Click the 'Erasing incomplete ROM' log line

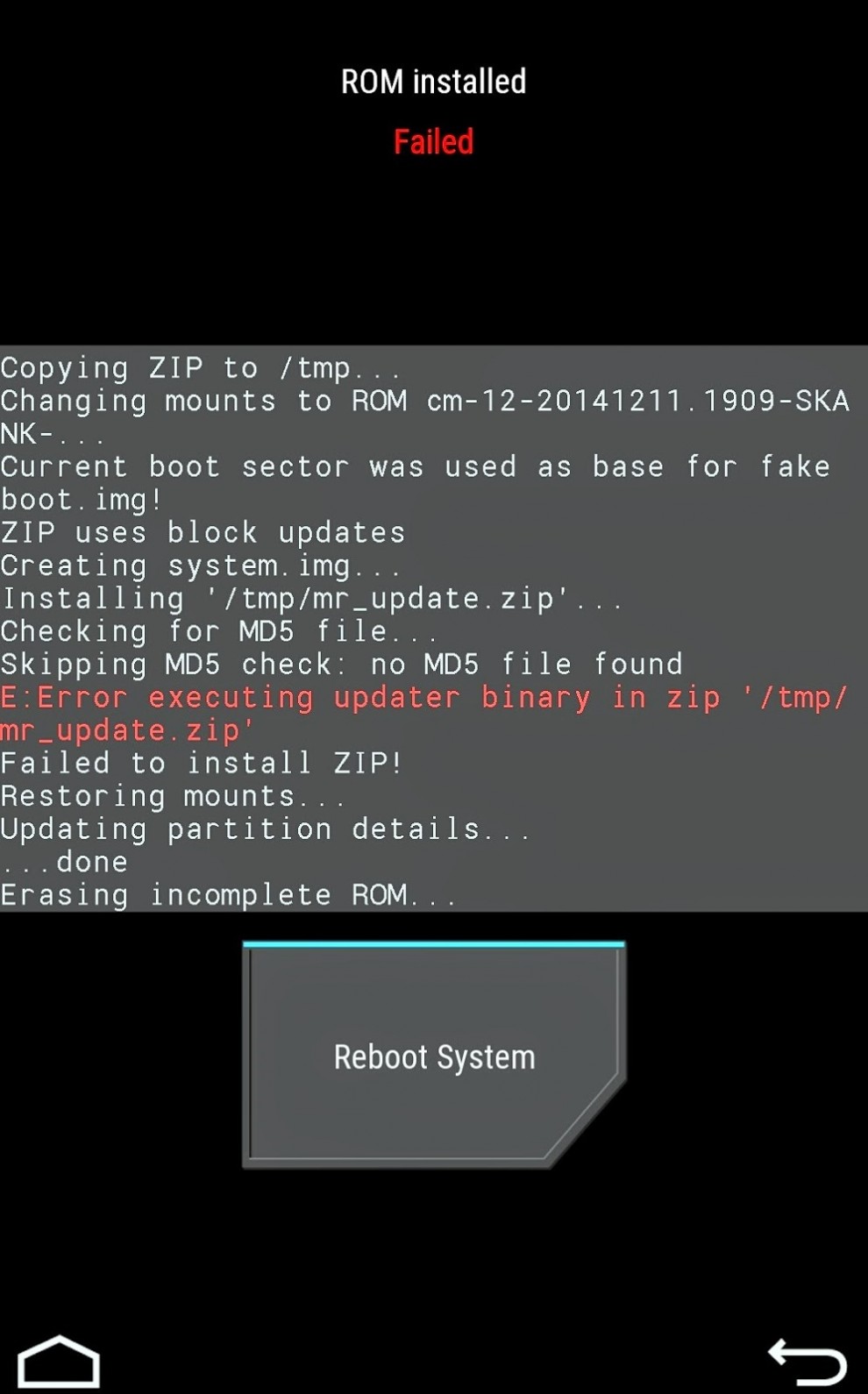pyautogui.click(x=228, y=895)
